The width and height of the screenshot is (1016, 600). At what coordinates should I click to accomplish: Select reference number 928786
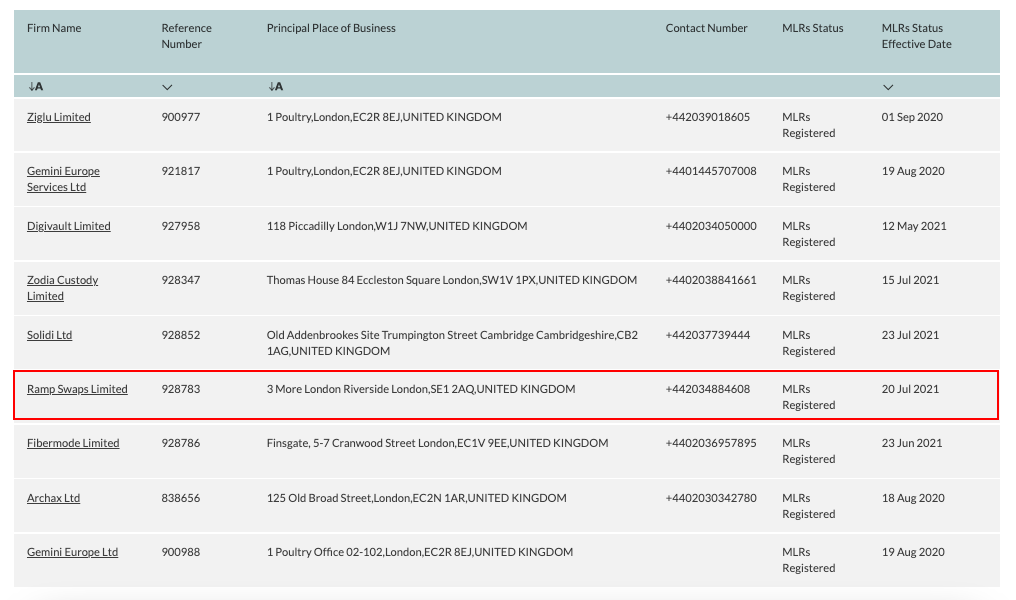pos(181,443)
